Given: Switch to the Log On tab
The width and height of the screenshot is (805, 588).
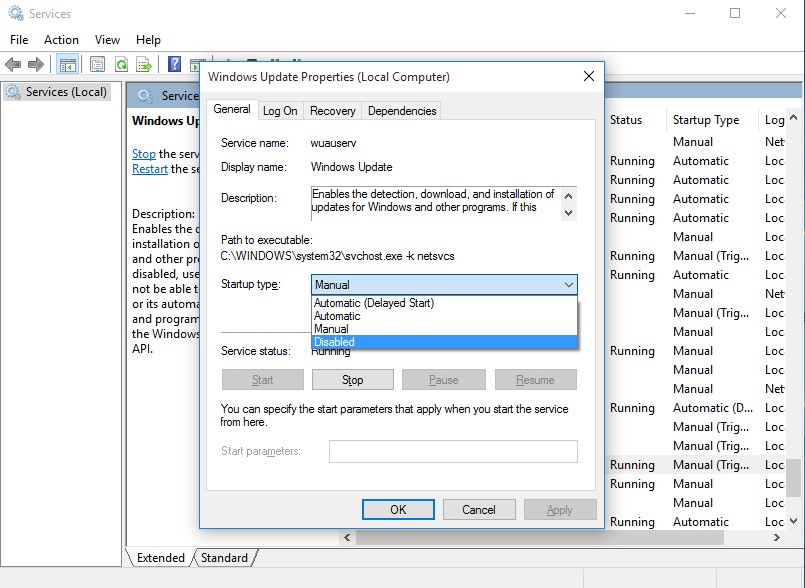Looking at the screenshot, I should [x=280, y=111].
